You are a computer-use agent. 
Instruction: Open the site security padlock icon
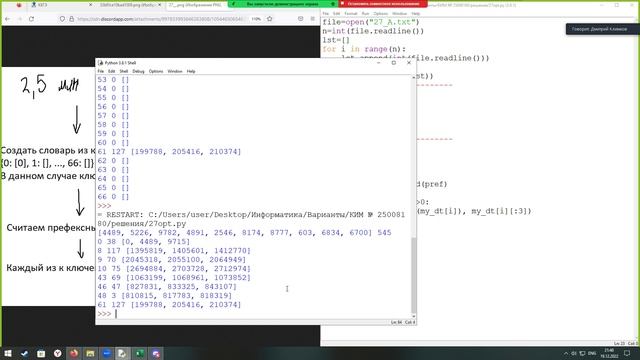click(71, 19)
